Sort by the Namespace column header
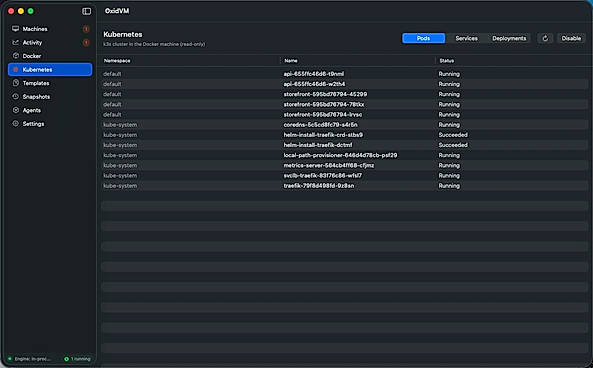 tap(117, 61)
